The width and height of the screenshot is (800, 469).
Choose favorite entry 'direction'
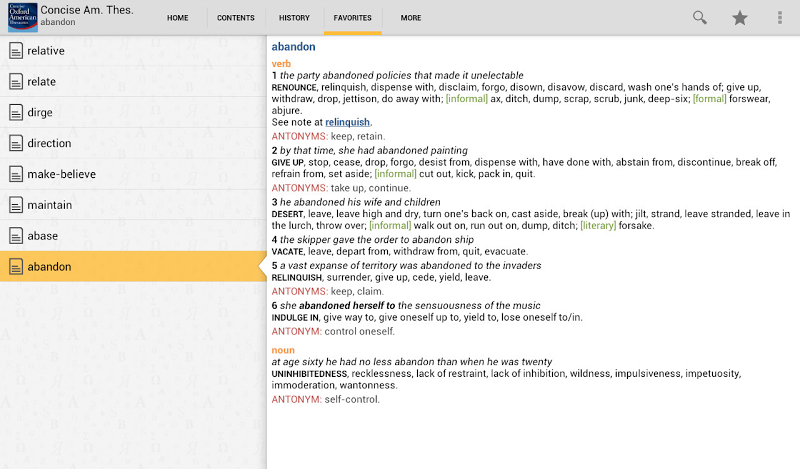[x=133, y=143]
